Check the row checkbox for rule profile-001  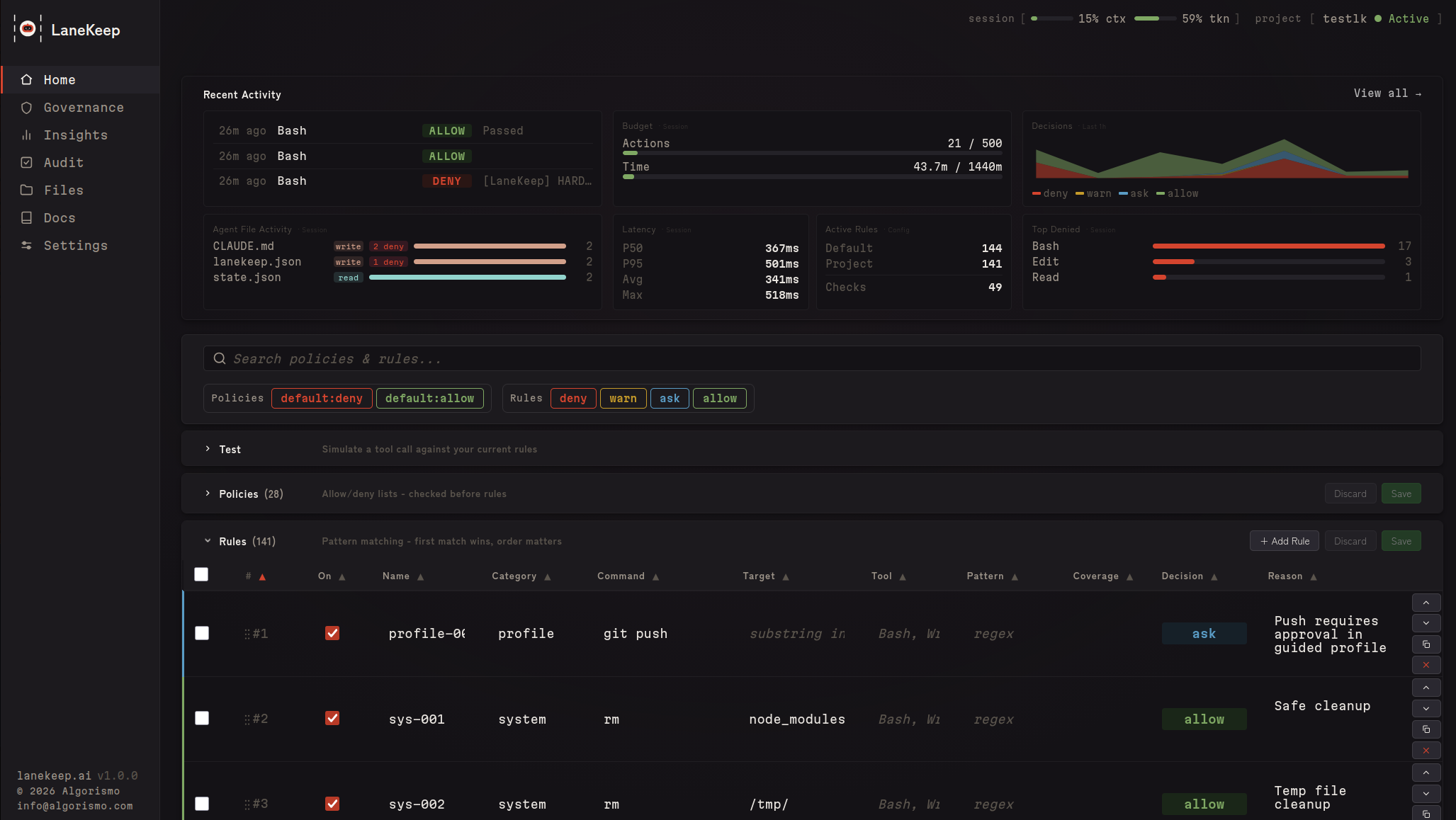tap(201, 633)
